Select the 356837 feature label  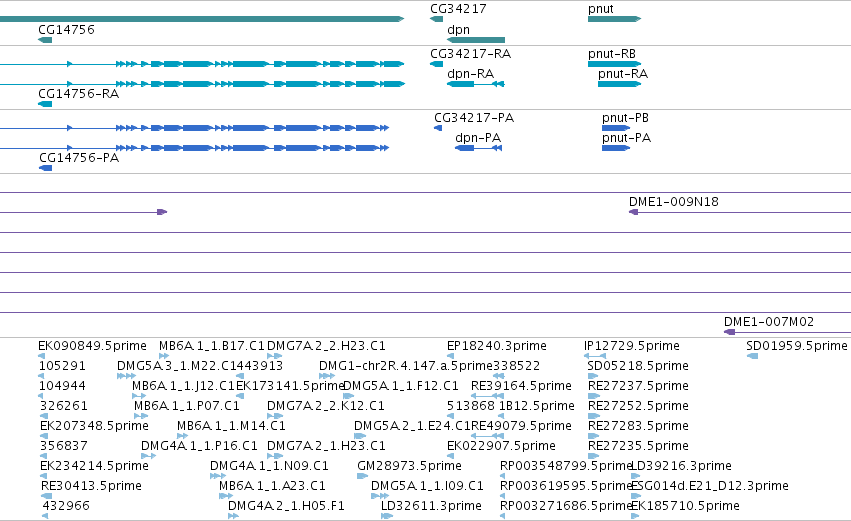point(63,446)
